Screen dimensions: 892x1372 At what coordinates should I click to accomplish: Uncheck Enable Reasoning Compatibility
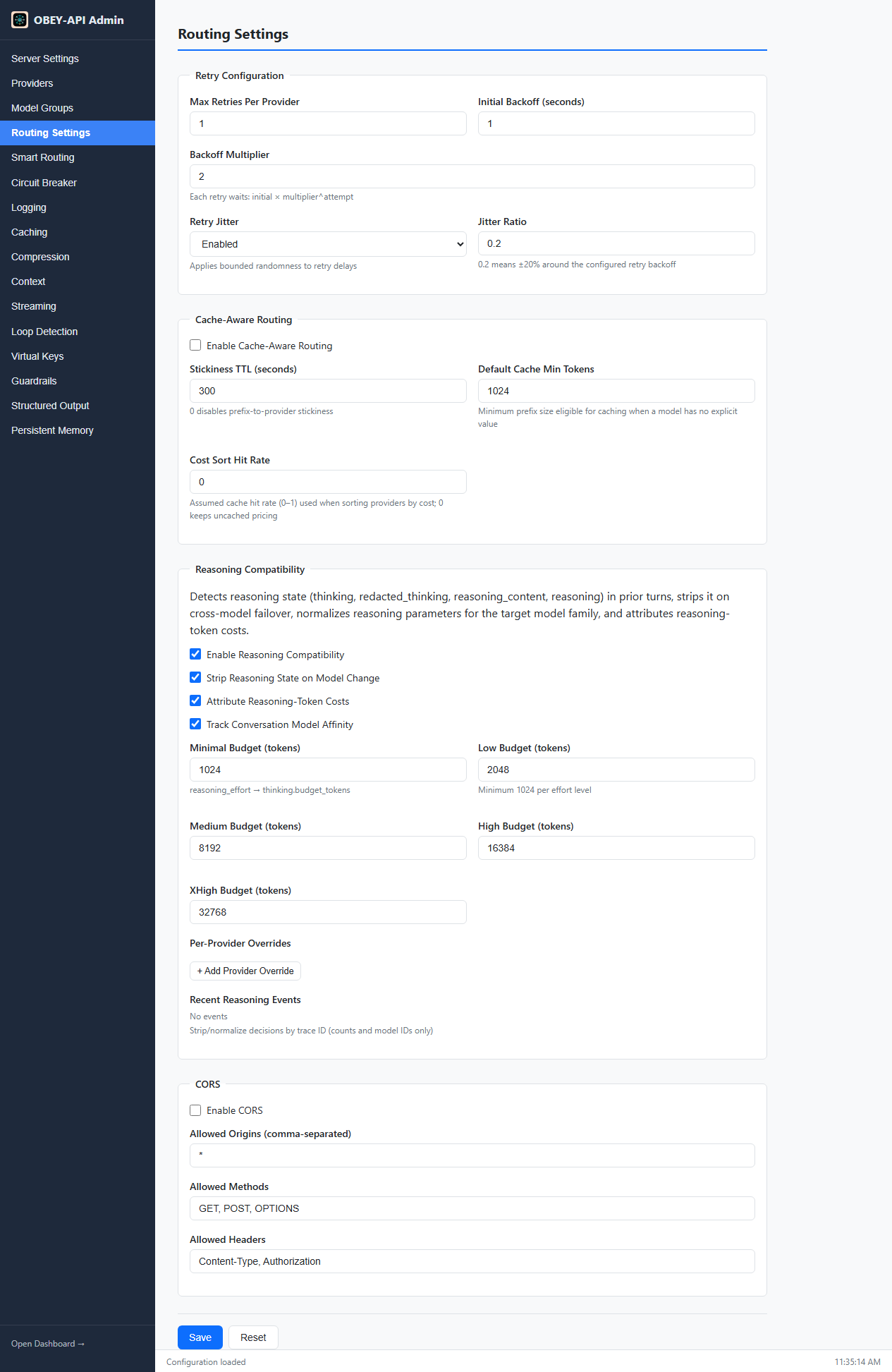[x=195, y=654]
